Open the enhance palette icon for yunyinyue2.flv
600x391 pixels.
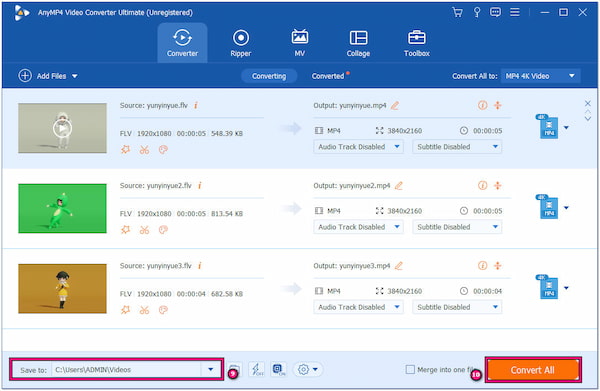pyautogui.click(x=163, y=230)
